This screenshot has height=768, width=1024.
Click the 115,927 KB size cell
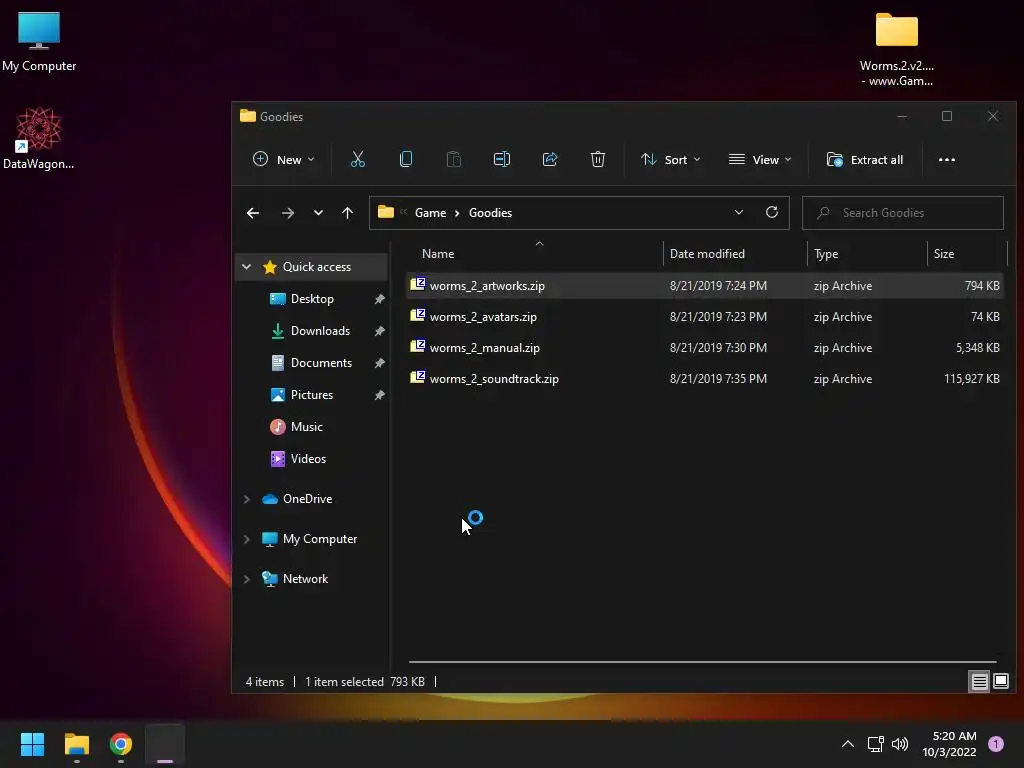pos(971,379)
